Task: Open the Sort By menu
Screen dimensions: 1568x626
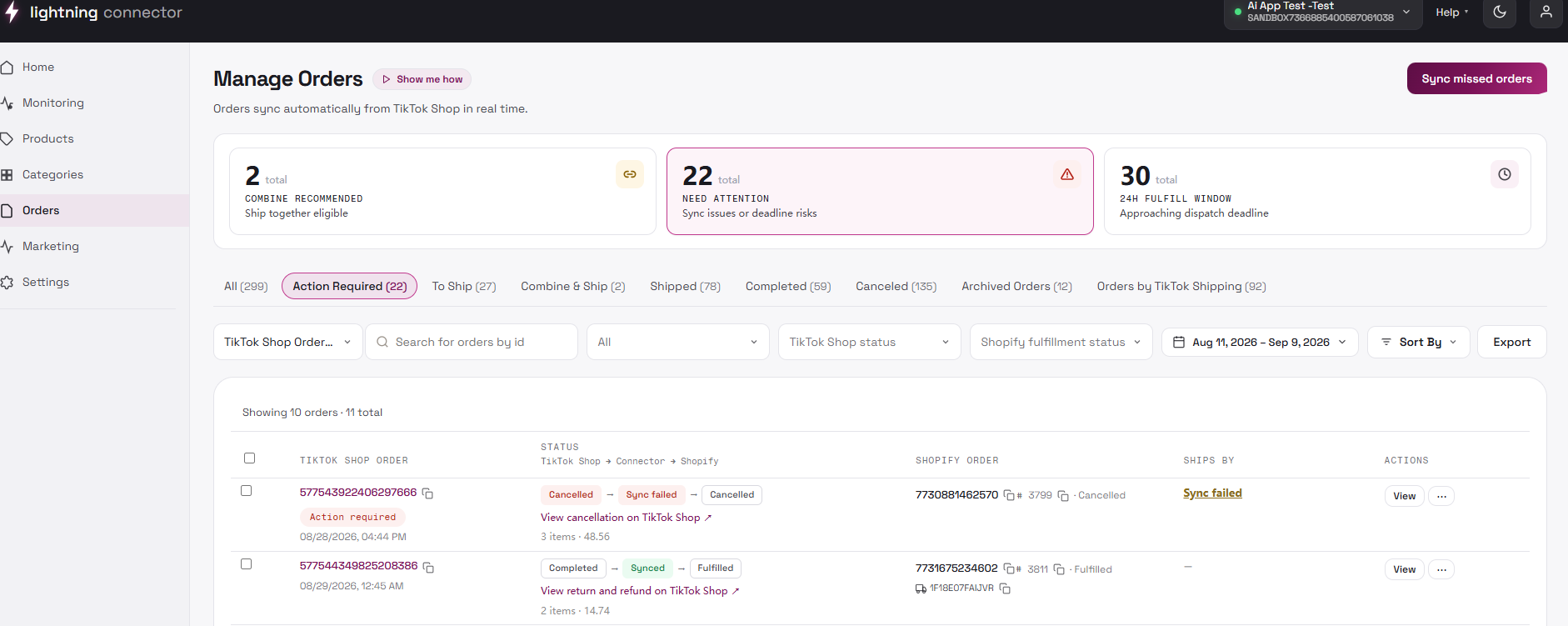Action: point(1419,342)
